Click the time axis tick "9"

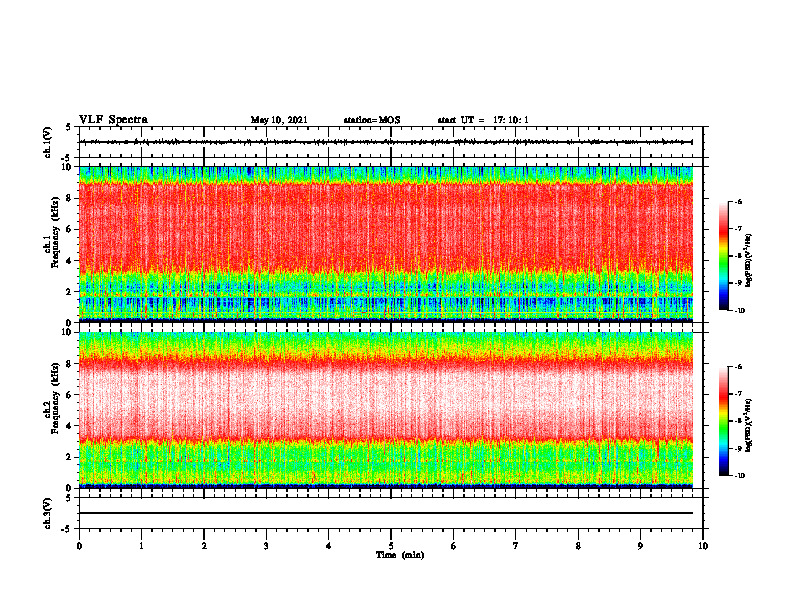click(640, 546)
